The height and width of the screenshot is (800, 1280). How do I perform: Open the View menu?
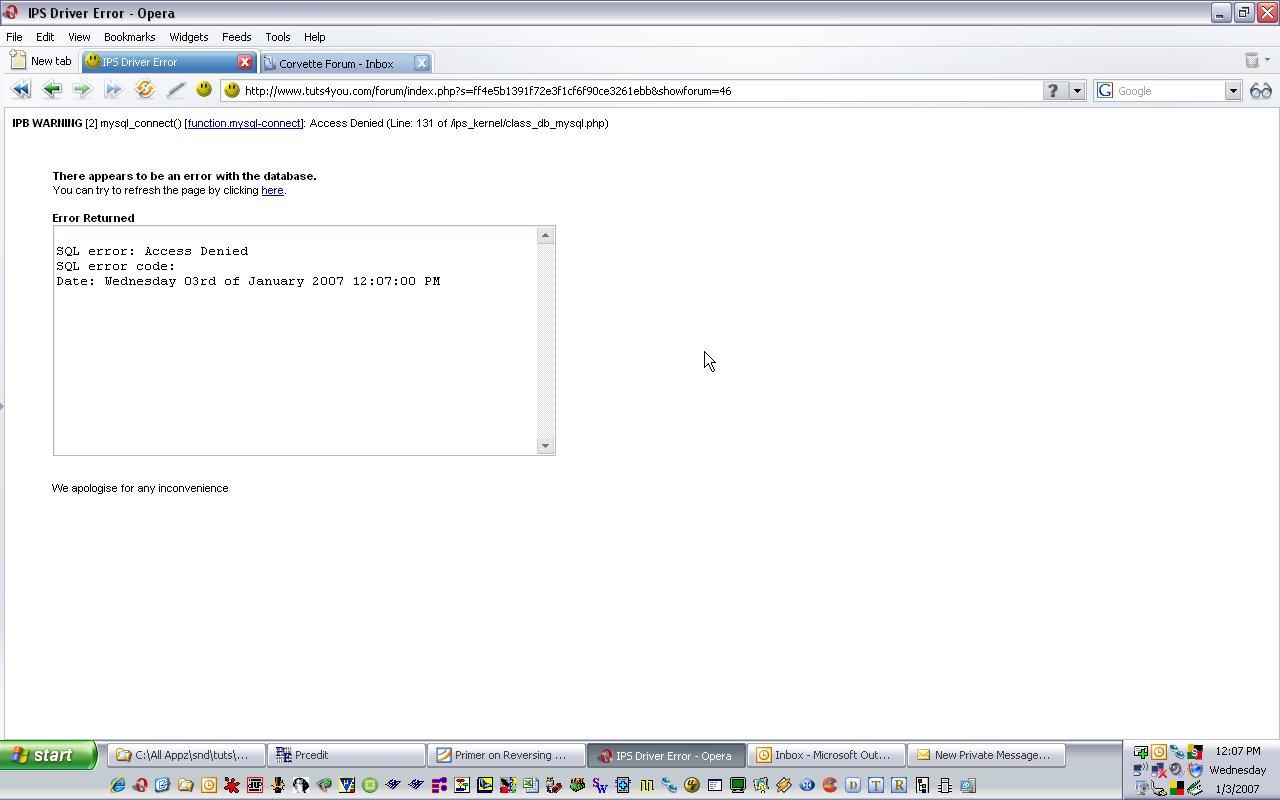79,37
